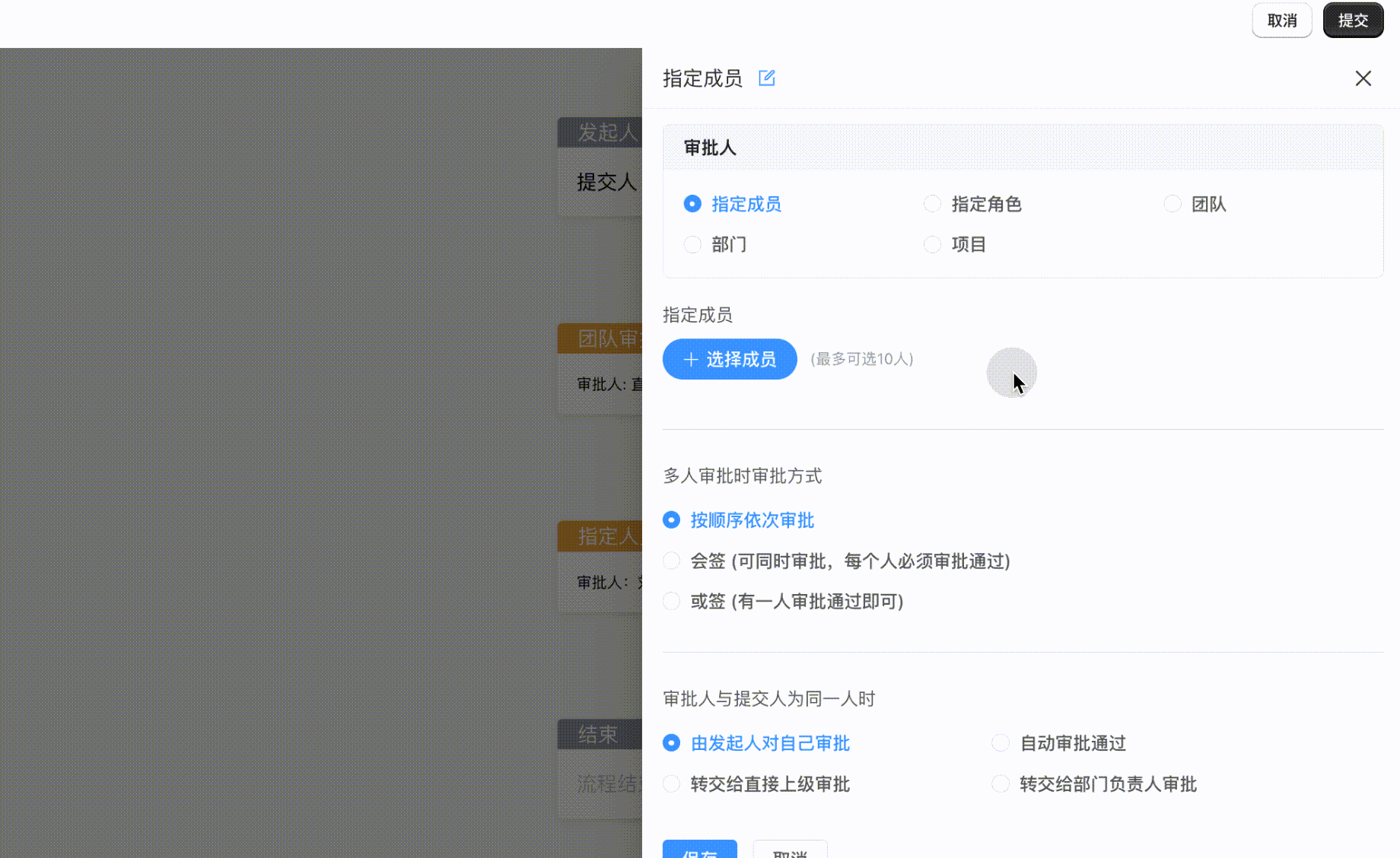Close the 指定成员 side panel
The image size is (1400, 858).
coord(1363,78)
